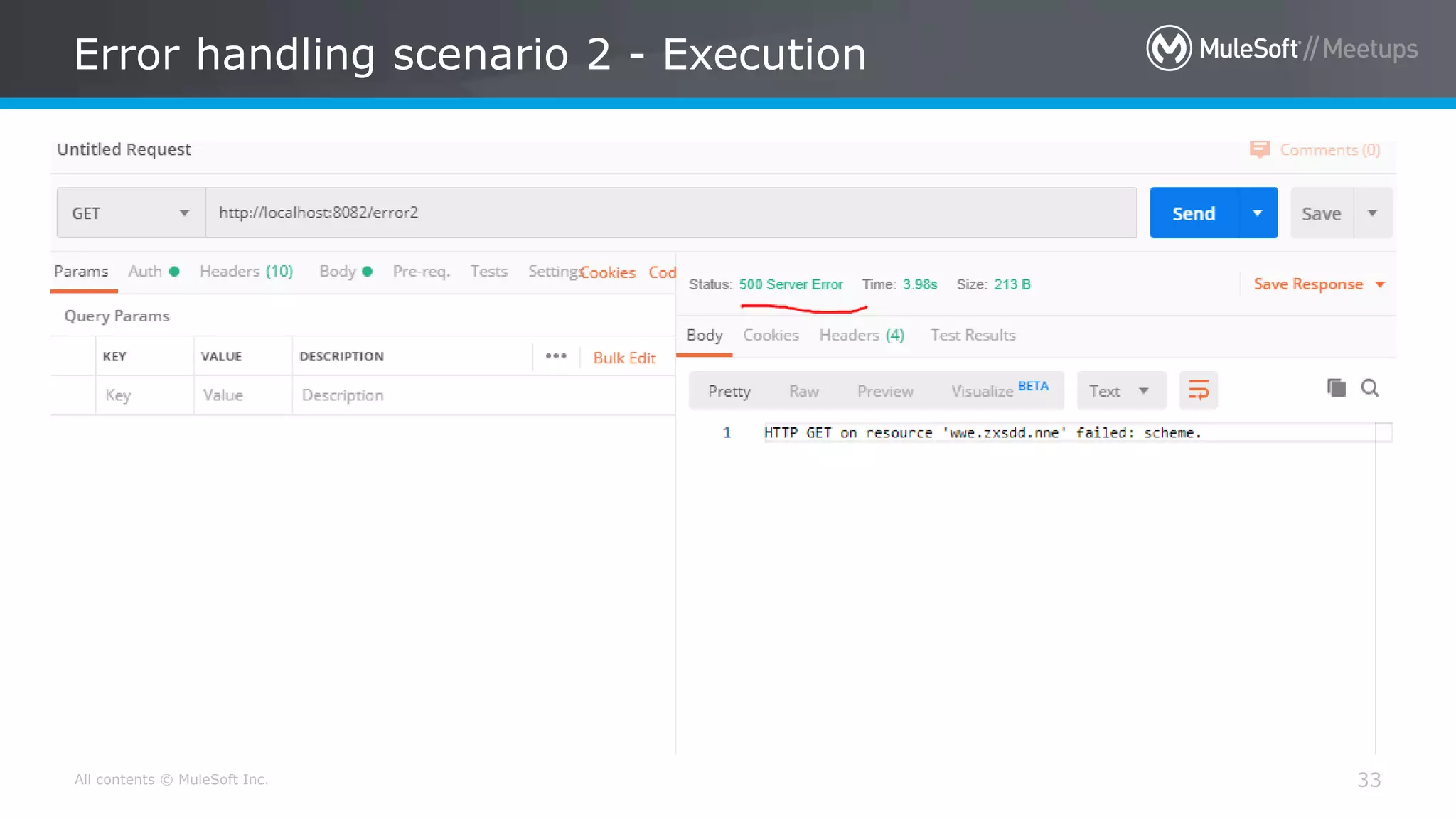
Task: Open the Auth tab
Action: (154, 272)
